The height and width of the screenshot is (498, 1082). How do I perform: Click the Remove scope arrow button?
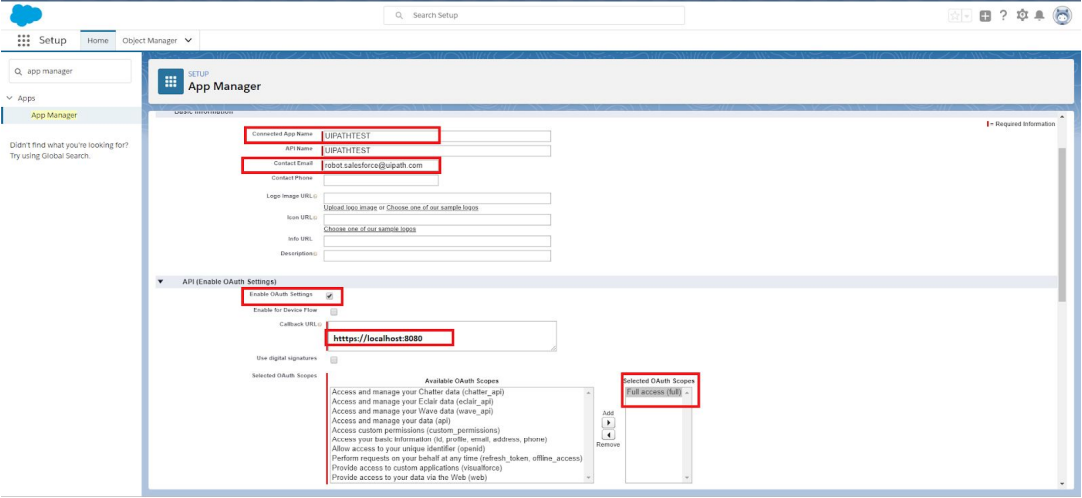pos(609,435)
